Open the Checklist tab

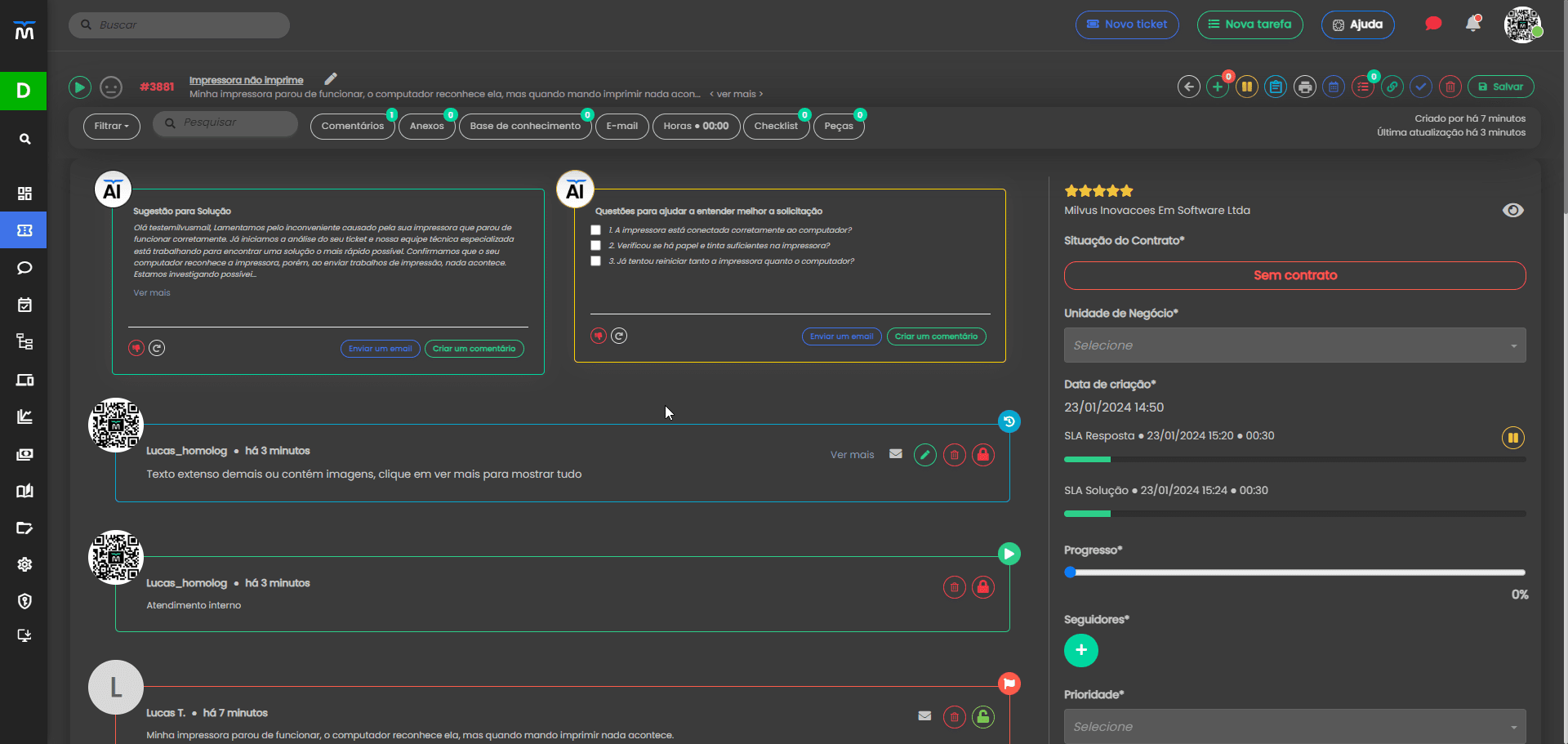click(x=776, y=126)
